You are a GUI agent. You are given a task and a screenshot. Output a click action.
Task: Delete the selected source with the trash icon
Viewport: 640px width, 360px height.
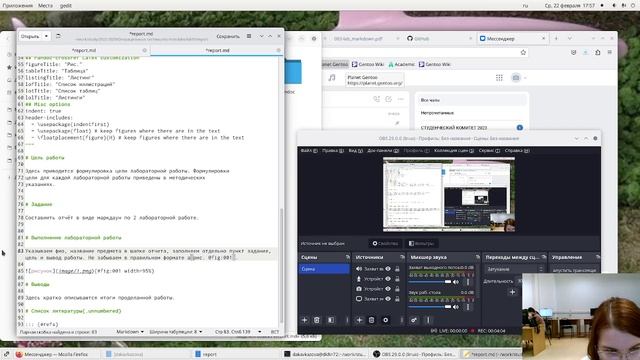[x=371, y=320]
